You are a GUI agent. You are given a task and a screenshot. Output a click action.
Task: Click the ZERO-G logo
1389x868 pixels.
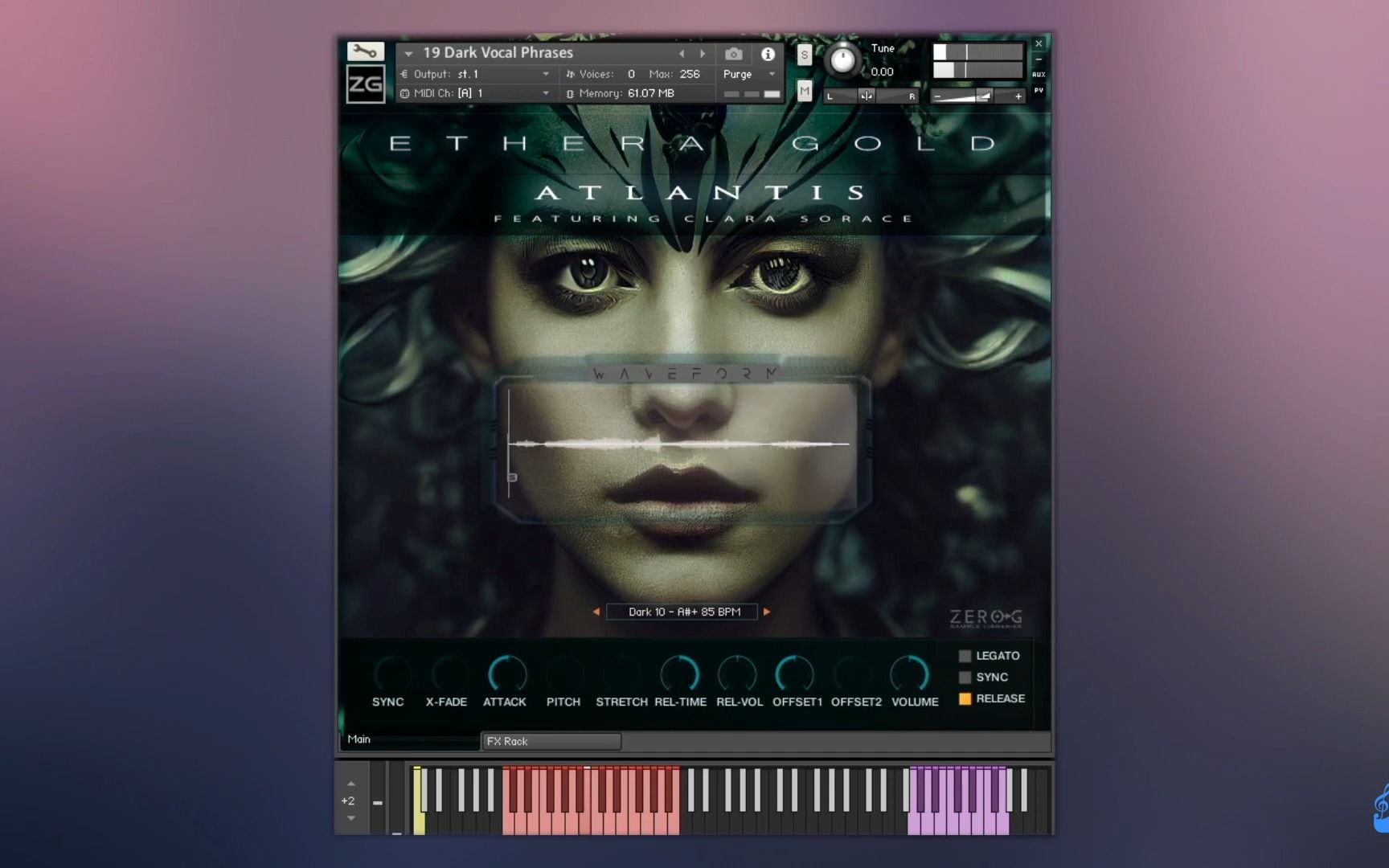tap(985, 618)
